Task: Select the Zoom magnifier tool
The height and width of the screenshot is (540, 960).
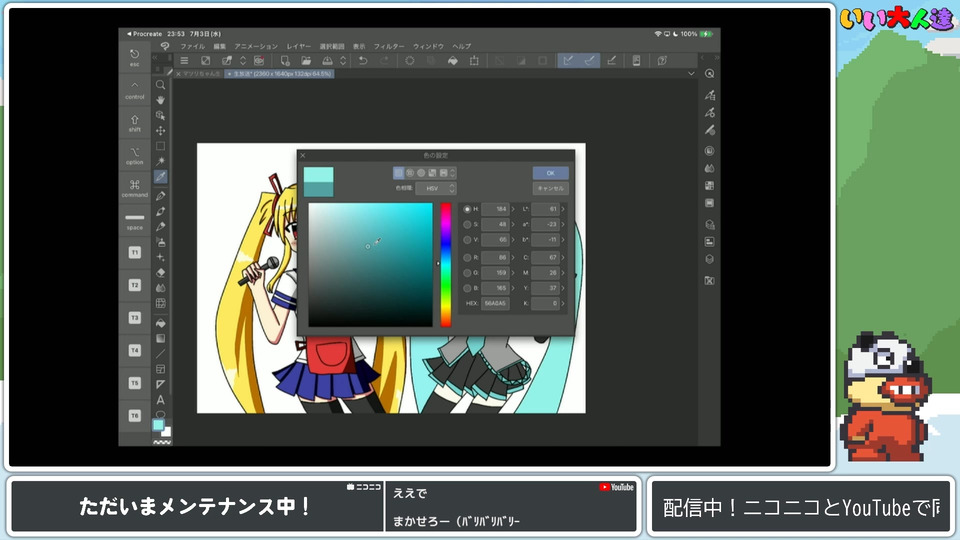Action: point(160,85)
